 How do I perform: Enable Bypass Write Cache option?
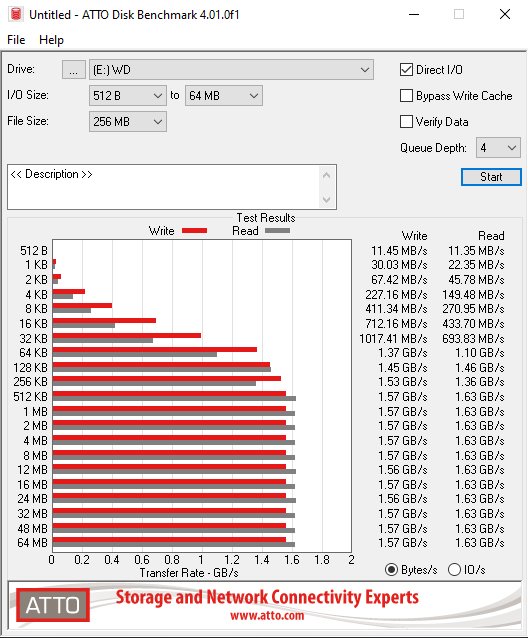(406, 96)
